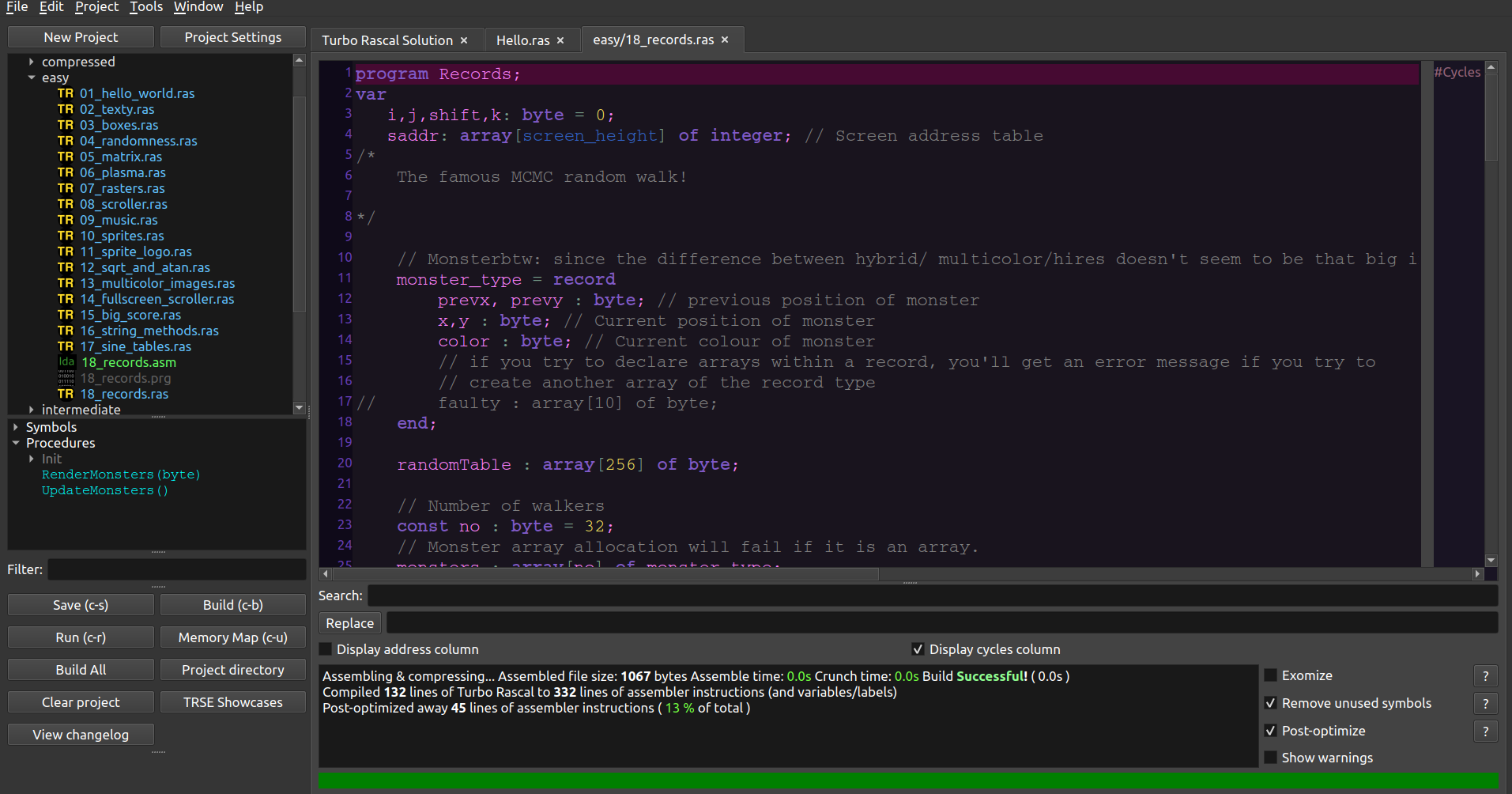Screen dimensions: 1512x794
Task: Open the Tools menu
Action: point(145,7)
